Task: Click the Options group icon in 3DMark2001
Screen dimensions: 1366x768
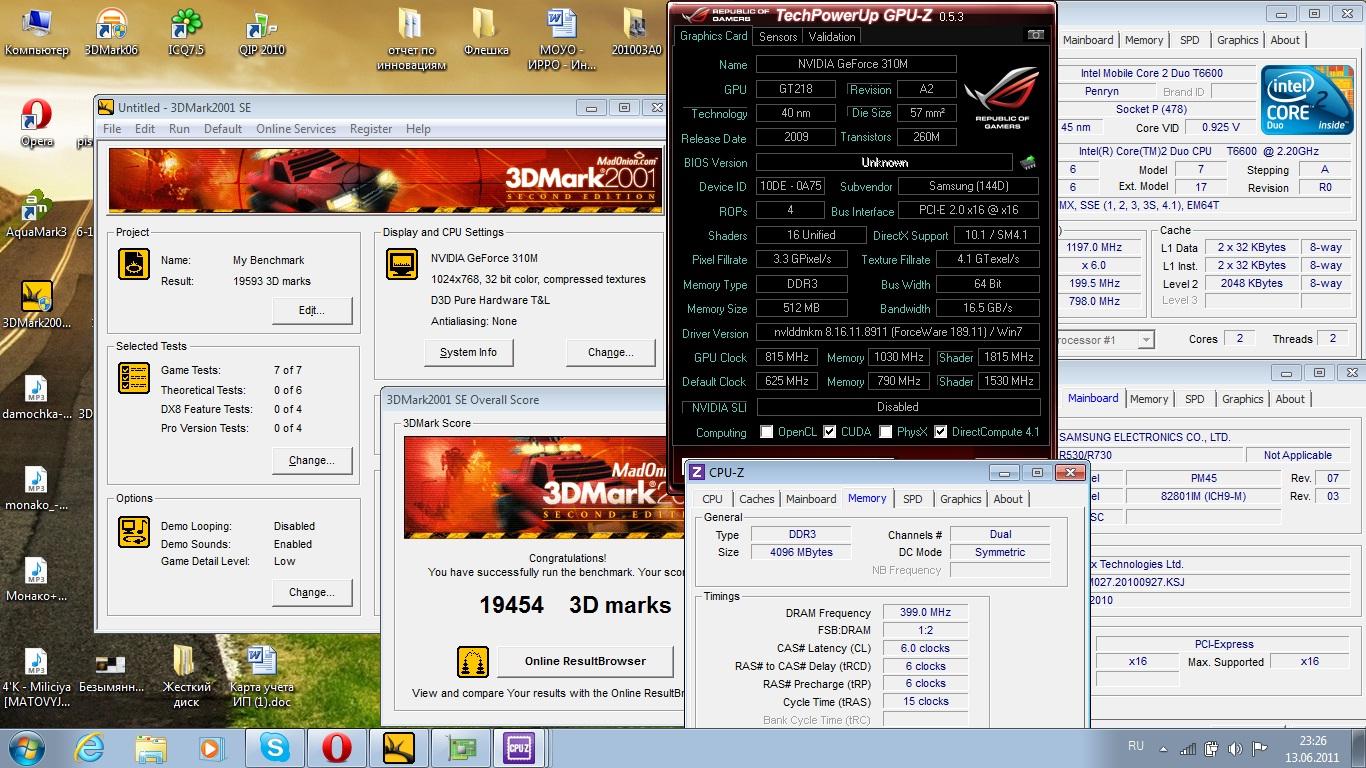Action: point(134,531)
